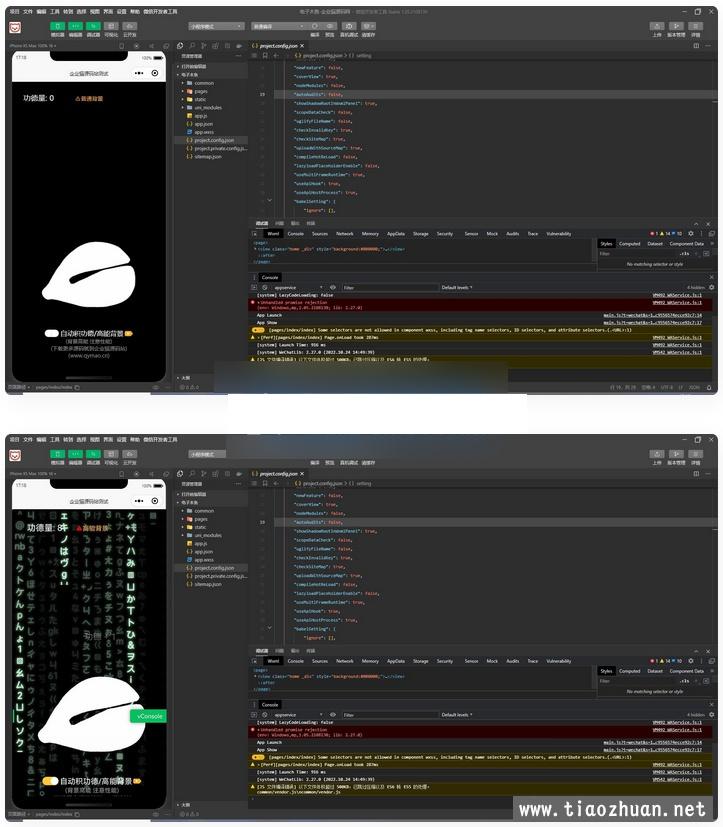Open Default levels dropdown in upper console
723x827 pixels.
click(457, 287)
